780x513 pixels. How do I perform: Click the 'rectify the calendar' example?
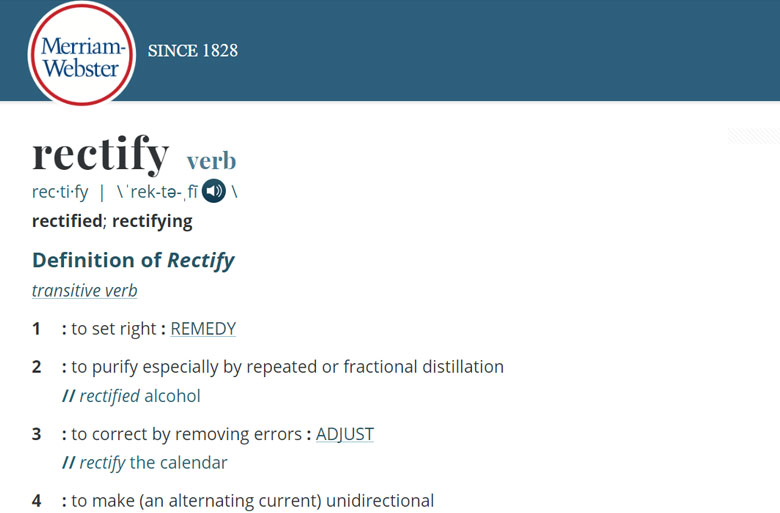coord(145,463)
